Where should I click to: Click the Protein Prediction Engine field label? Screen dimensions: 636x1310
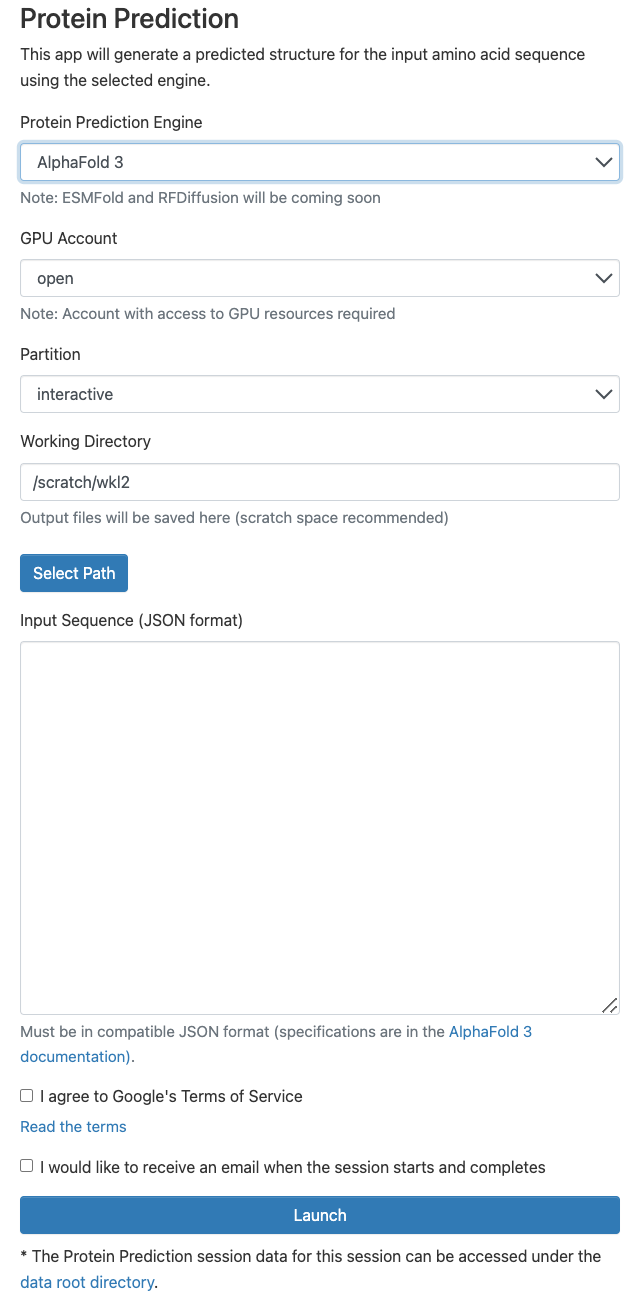pos(111,122)
